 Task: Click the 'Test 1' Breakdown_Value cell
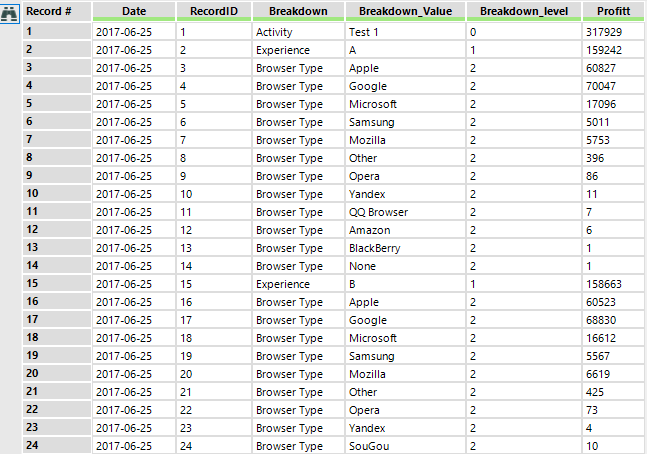coord(365,32)
